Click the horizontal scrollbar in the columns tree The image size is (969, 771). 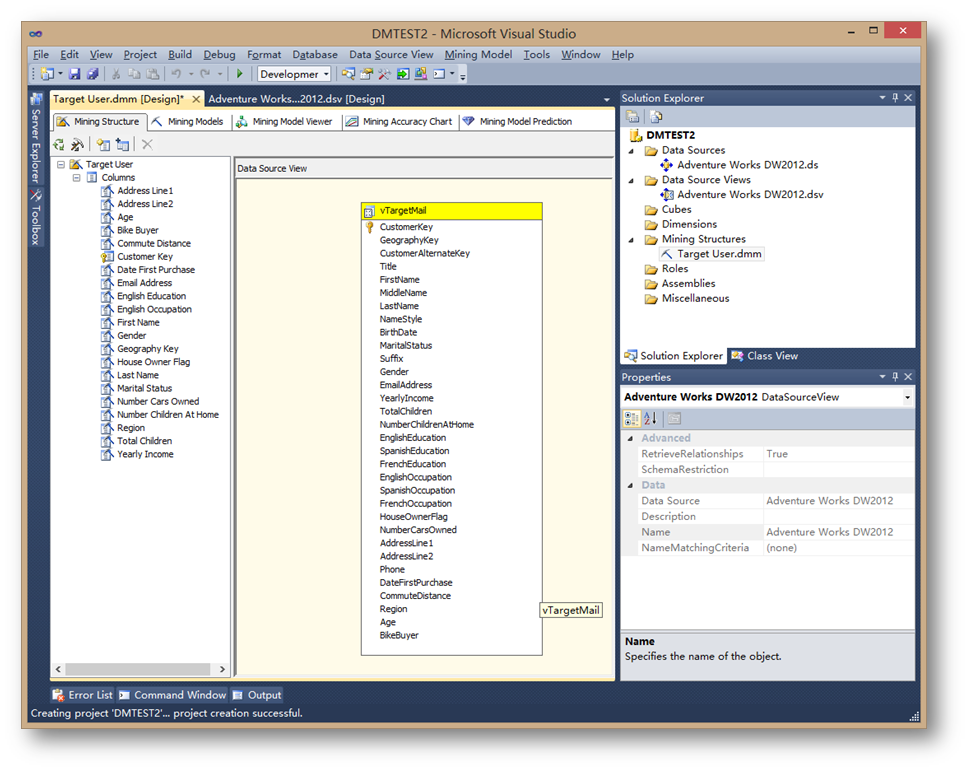[140, 669]
